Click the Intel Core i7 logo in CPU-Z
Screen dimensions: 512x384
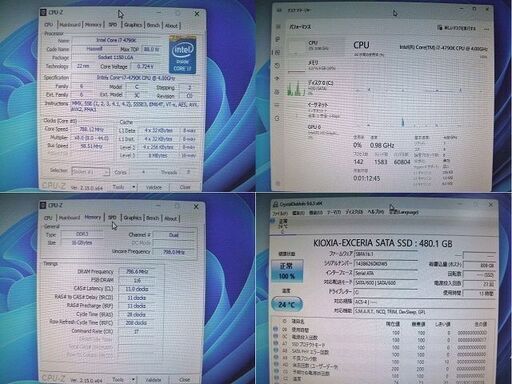pyautogui.click(x=182, y=55)
